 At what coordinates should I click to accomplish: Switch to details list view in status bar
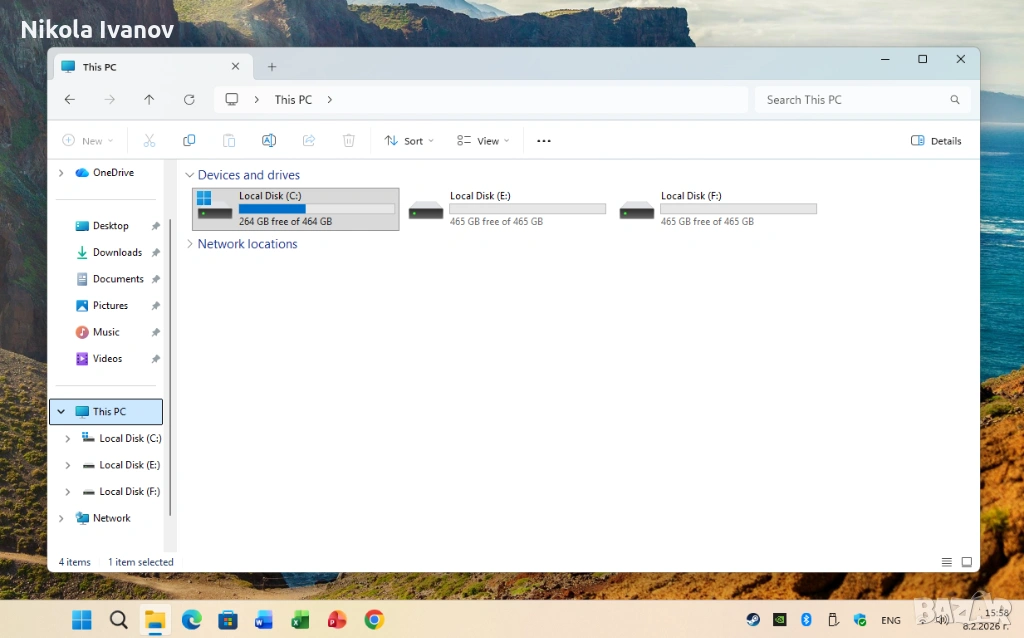tap(946, 562)
